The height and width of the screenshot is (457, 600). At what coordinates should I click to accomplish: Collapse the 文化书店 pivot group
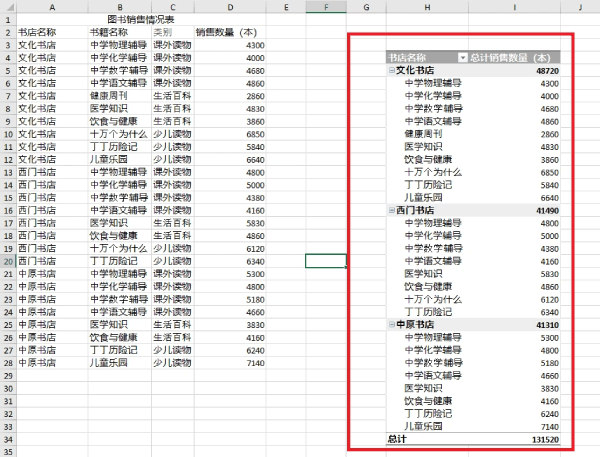(x=391, y=70)
